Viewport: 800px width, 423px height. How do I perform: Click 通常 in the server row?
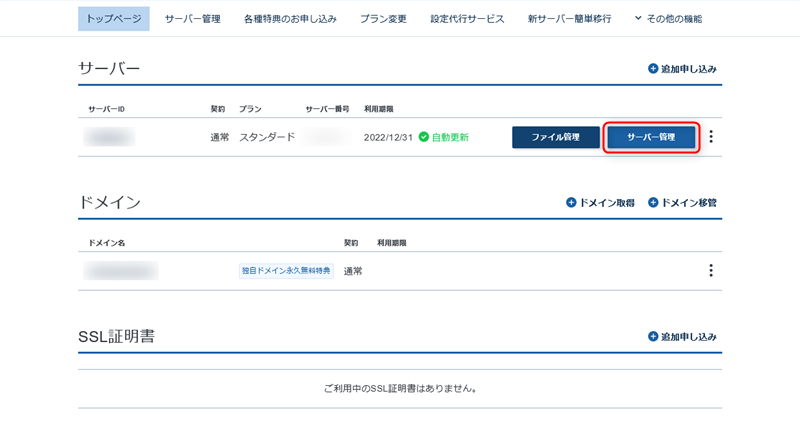[220, 137]
